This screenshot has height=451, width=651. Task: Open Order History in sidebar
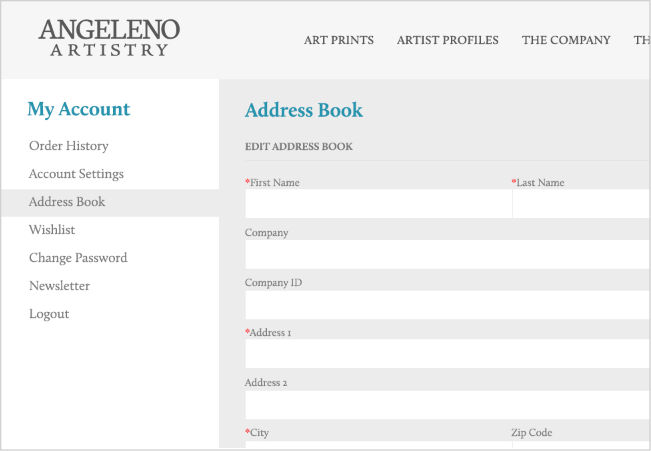click(69, 146)
